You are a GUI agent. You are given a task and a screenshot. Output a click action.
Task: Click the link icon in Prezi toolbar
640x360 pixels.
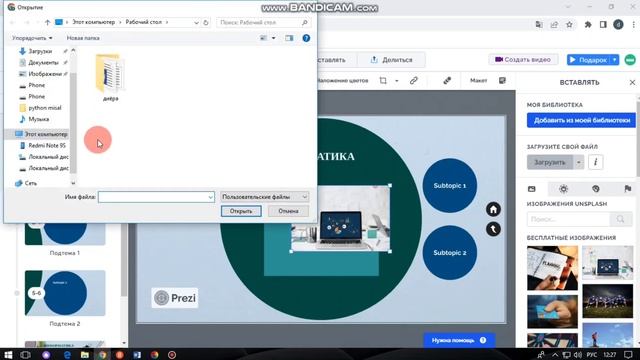tap(413, 81)
